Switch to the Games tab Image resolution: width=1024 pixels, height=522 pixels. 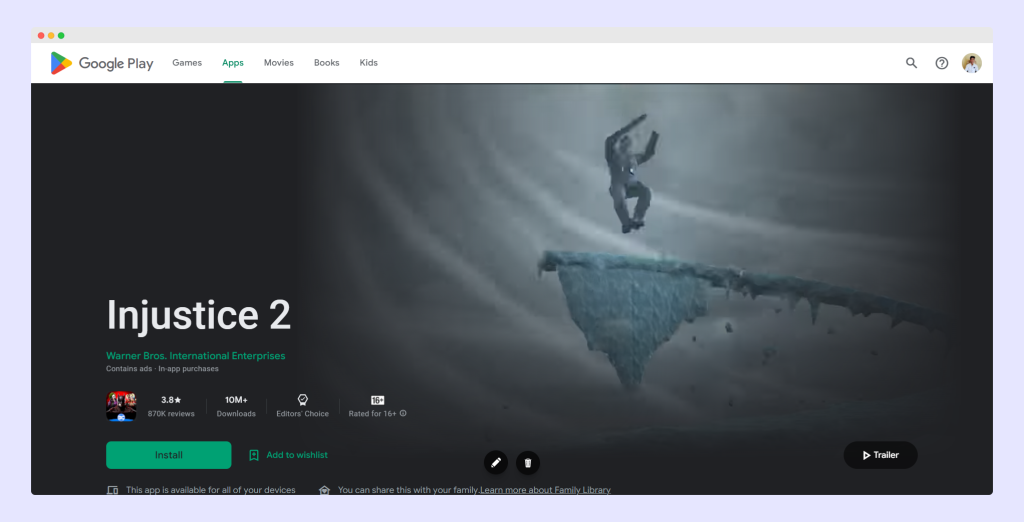point(187,63)
